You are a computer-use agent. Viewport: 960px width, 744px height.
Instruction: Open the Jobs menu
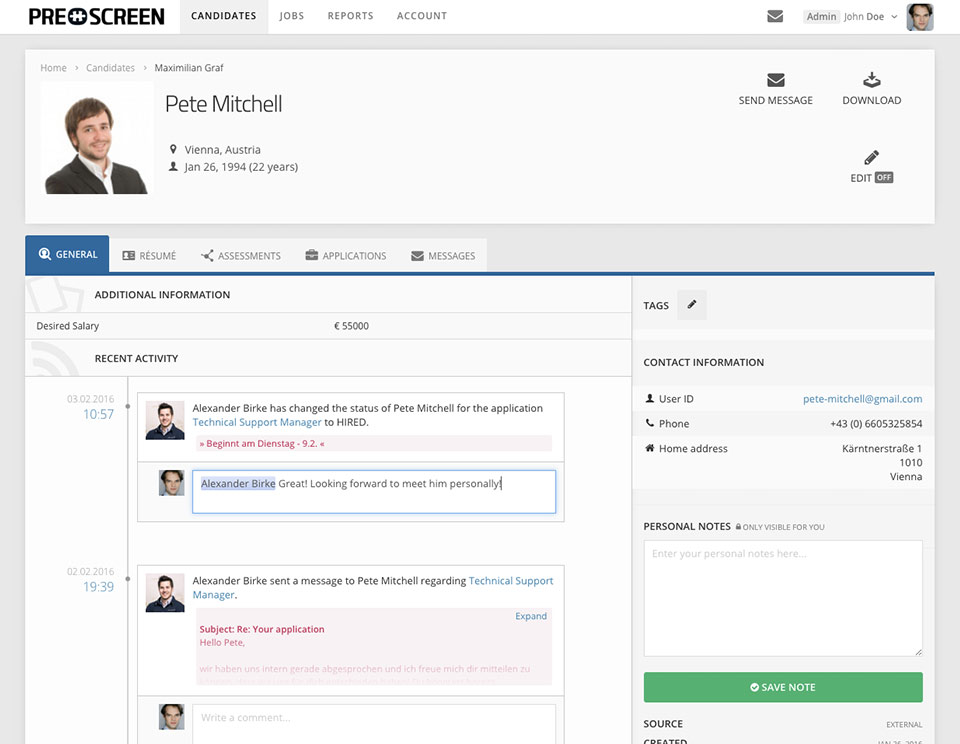(291, 17)
